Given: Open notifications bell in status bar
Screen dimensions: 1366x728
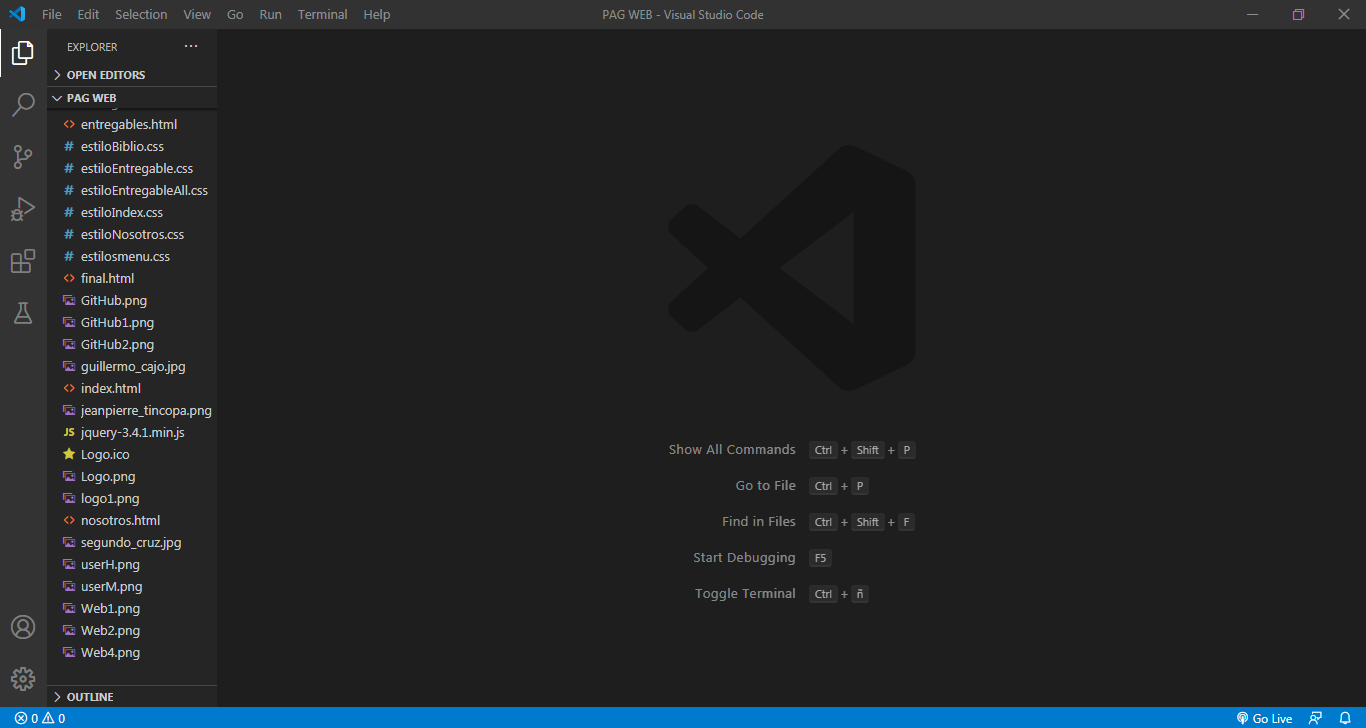Looking at the screenshot, I should click(1345, 718).
